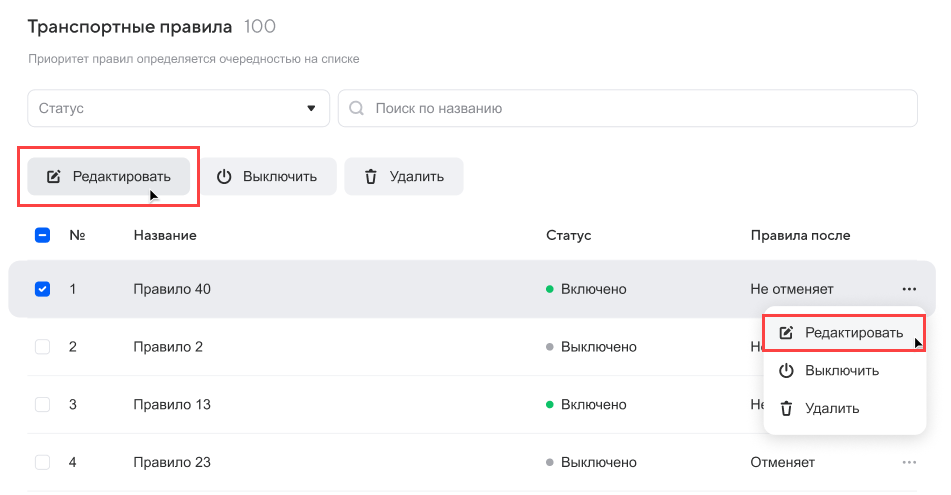The image size is (951, 495).
Task: Click the Статус dropdown arrow
Action: click(310, 108)
